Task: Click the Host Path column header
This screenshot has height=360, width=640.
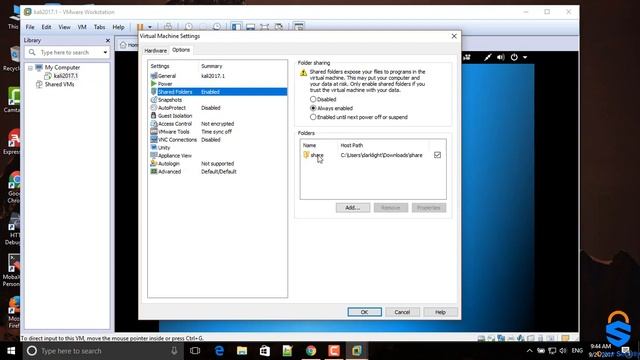Action: click(351, 145)
